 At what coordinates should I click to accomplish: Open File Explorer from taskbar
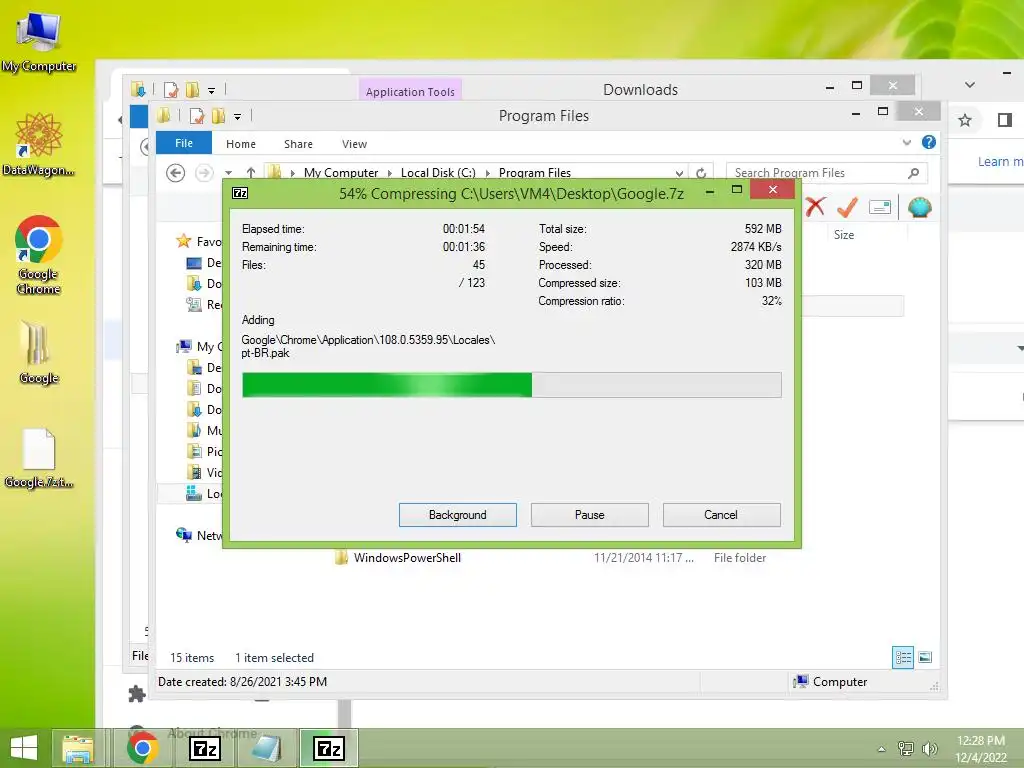(x=78, y=748)
